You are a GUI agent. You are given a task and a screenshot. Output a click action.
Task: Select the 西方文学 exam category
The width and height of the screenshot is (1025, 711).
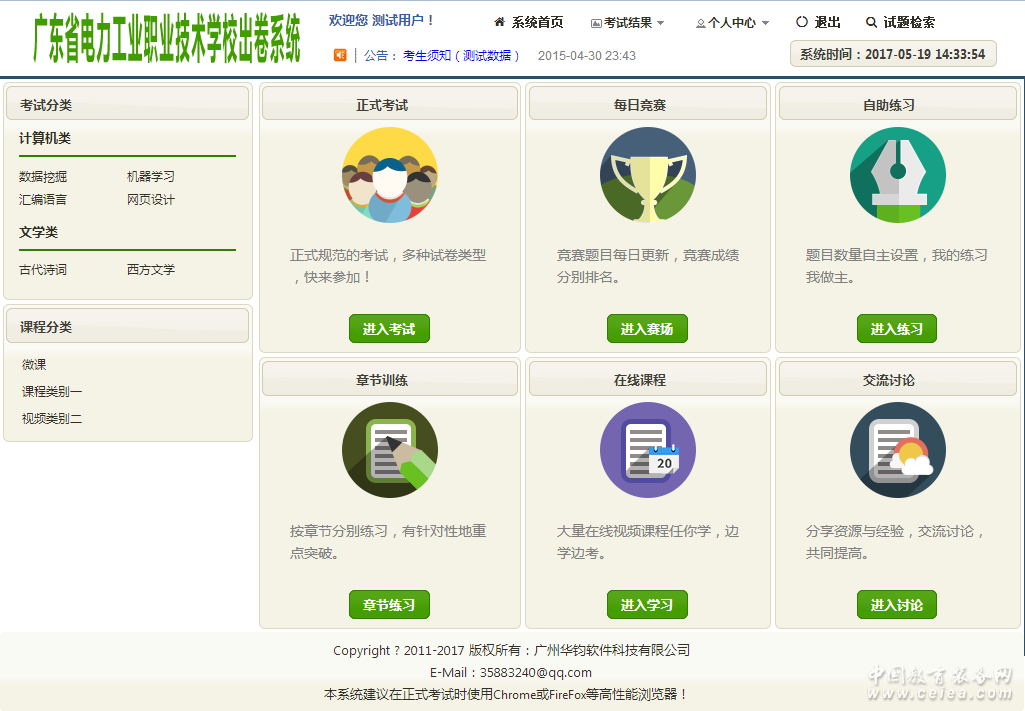151,270
